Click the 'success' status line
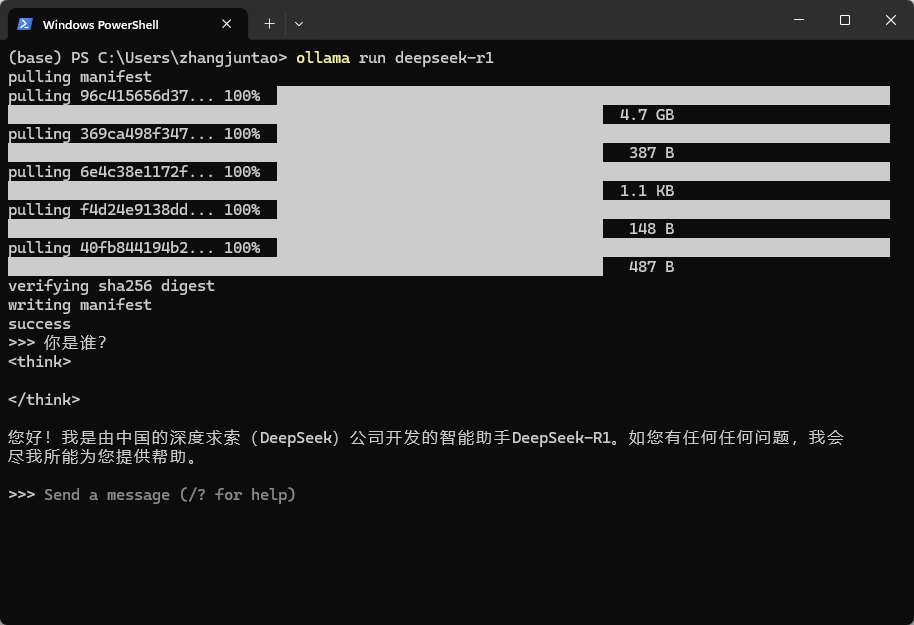The image size is (914, 625). click(40, 324)
